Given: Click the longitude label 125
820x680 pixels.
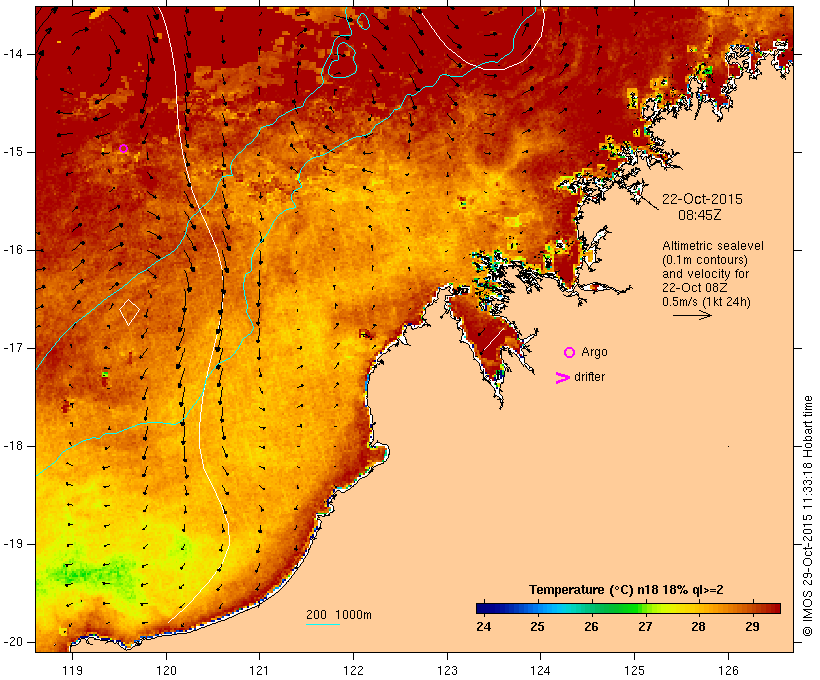Looking at the screenshot, I should 634,670.
